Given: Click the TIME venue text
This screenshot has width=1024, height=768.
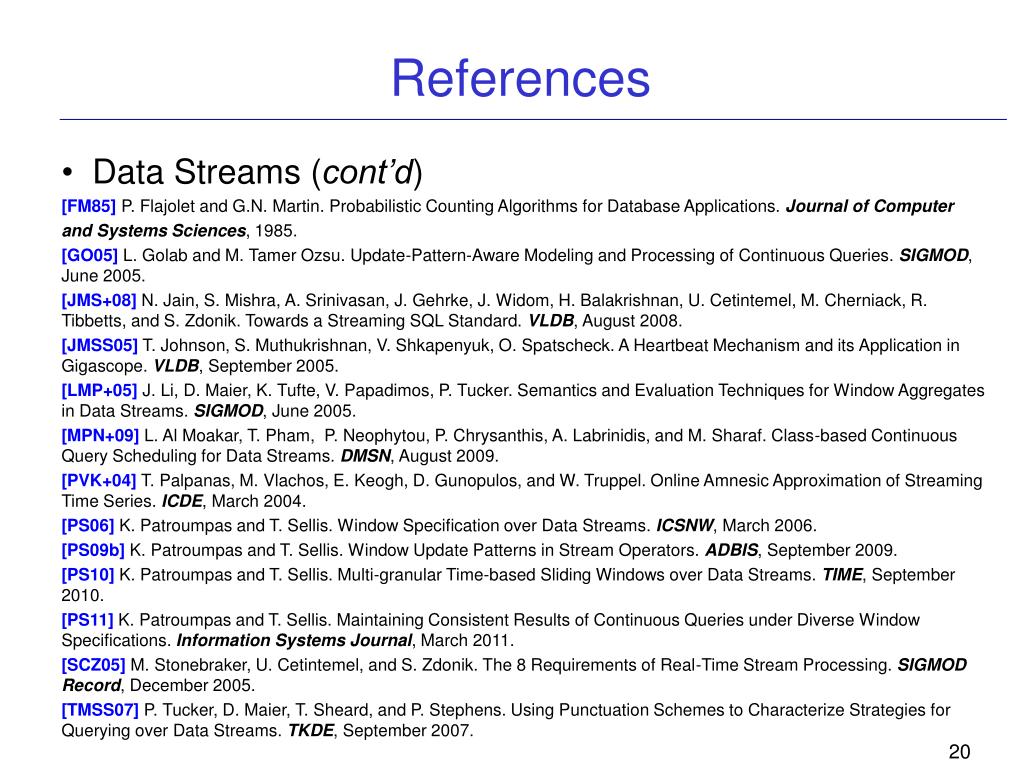Looking at the screenshot, I should (842, 575).
